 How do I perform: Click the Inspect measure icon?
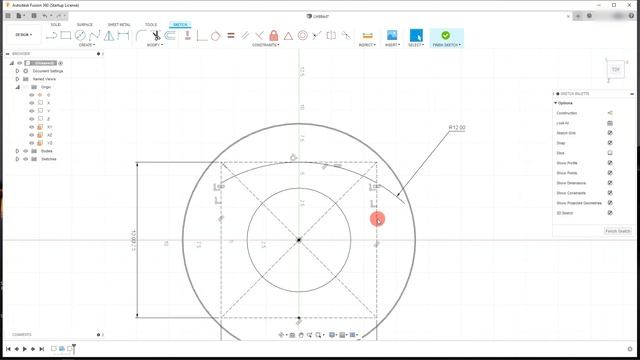(367, 36)
